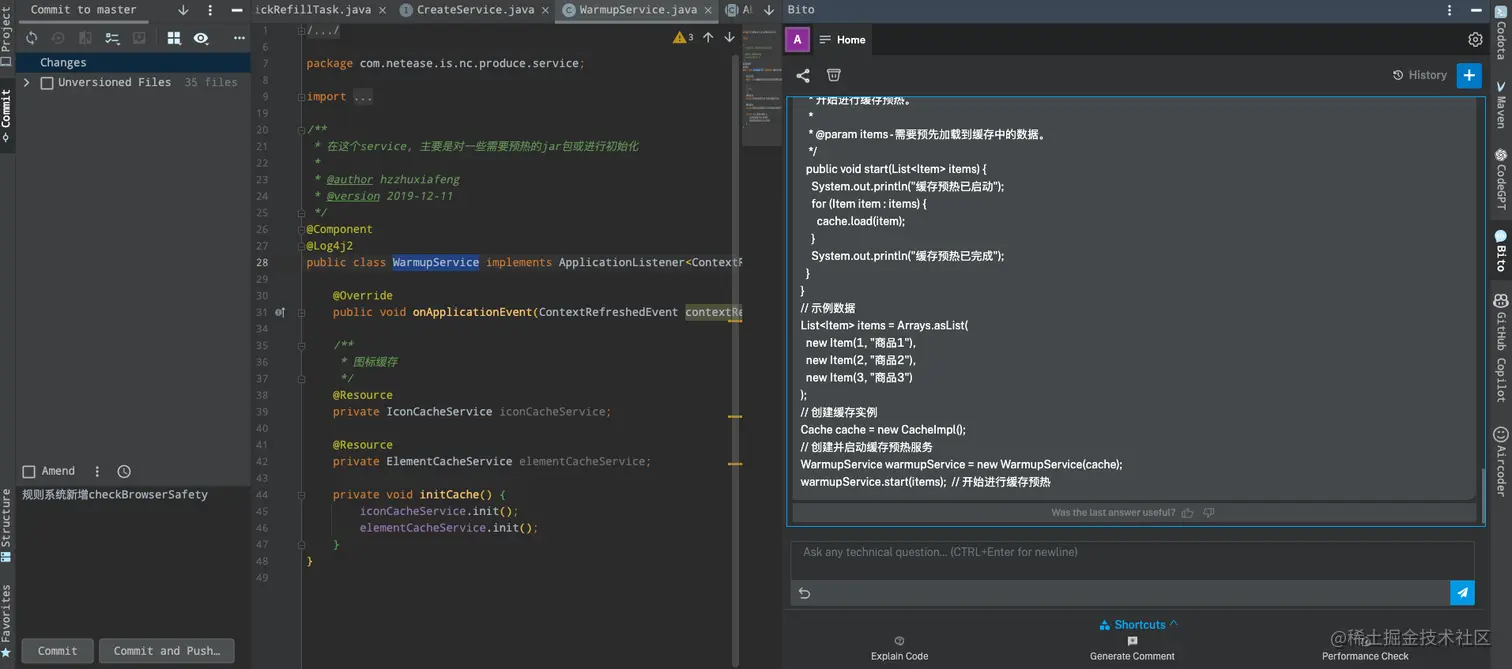The image size is (1512, 669).
Task: Enable the Amend checkbox
Action: [29, 471]
